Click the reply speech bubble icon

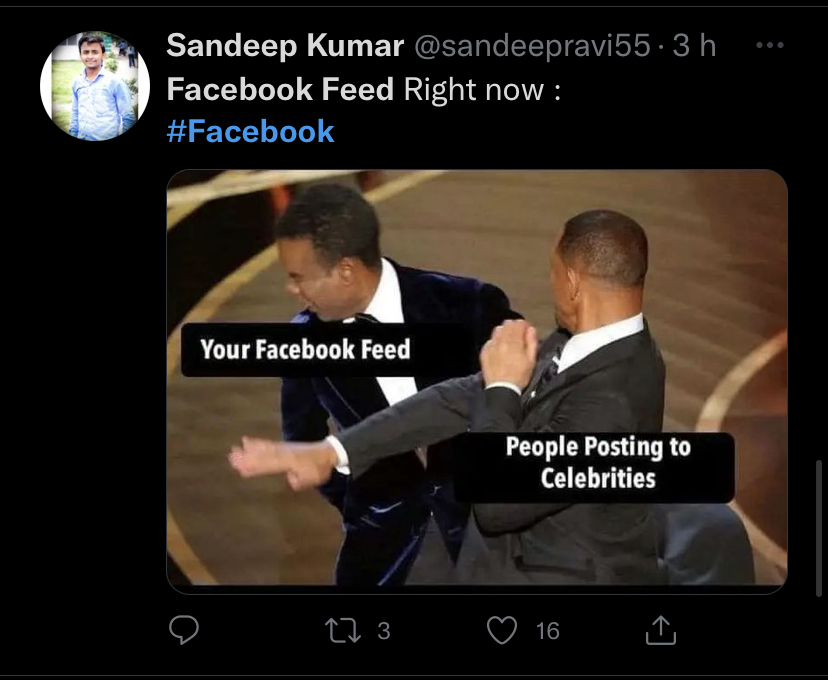pyautogui.click(x=183, y=629)
